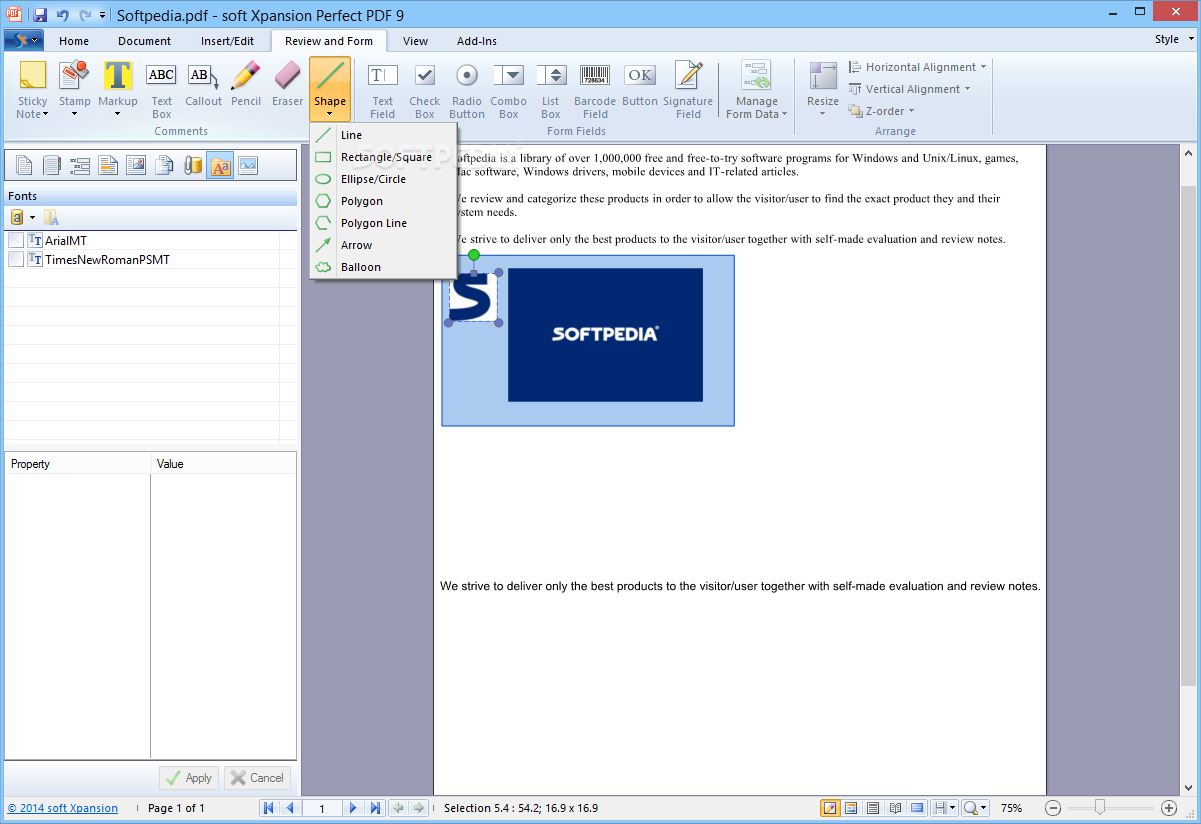Screen dimensions: 1201x824
Task: Jump to the last page
Action: [375, 808]
